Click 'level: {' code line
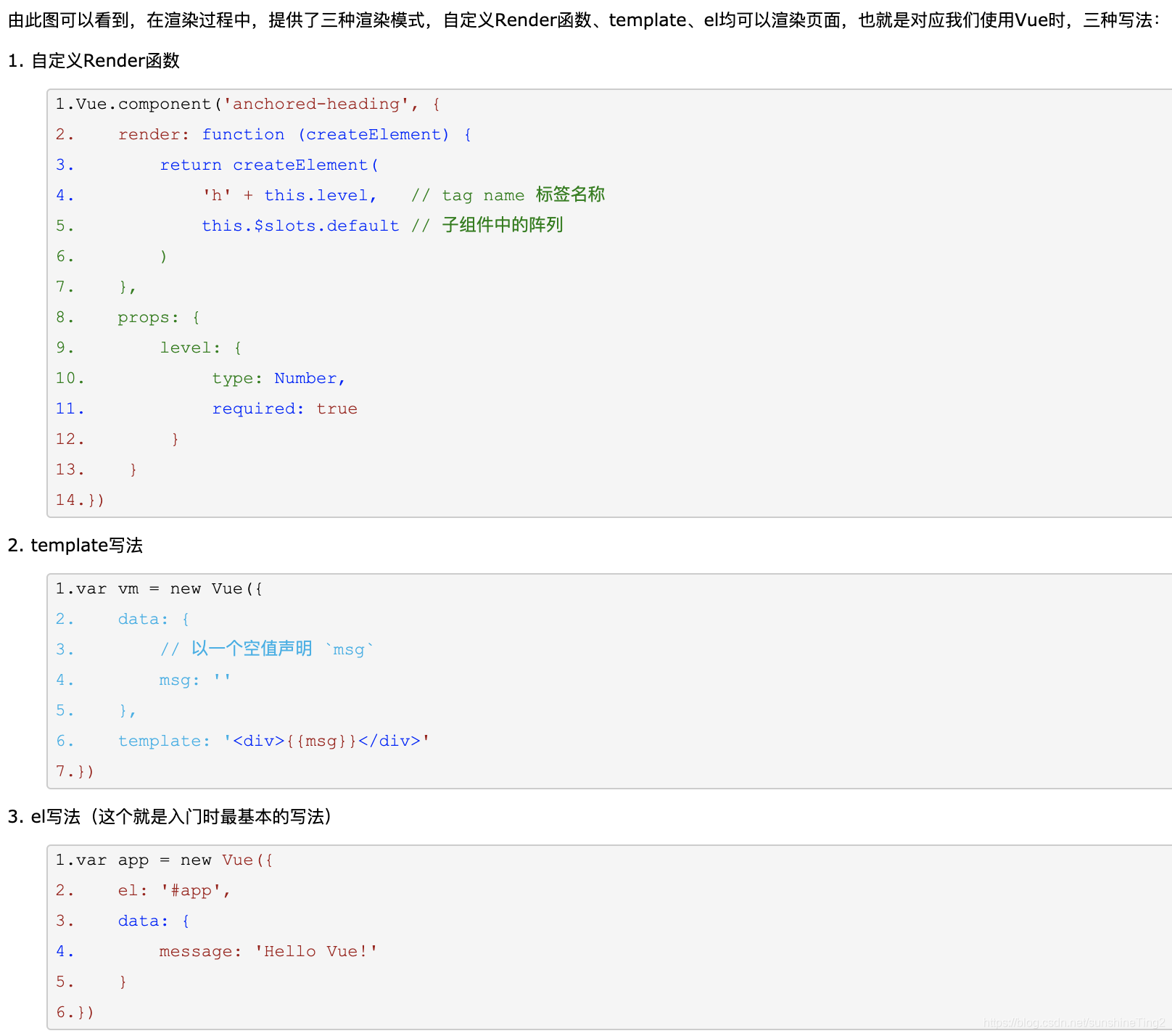Screen dimensions: 1172x1036 click(201, 348)
